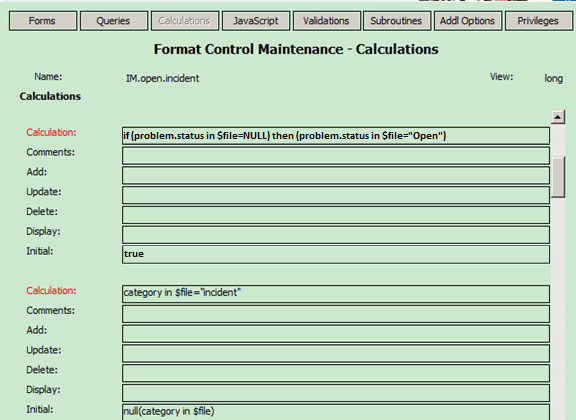
Task: Click the category in $file Calculation field
Action: 336,294
